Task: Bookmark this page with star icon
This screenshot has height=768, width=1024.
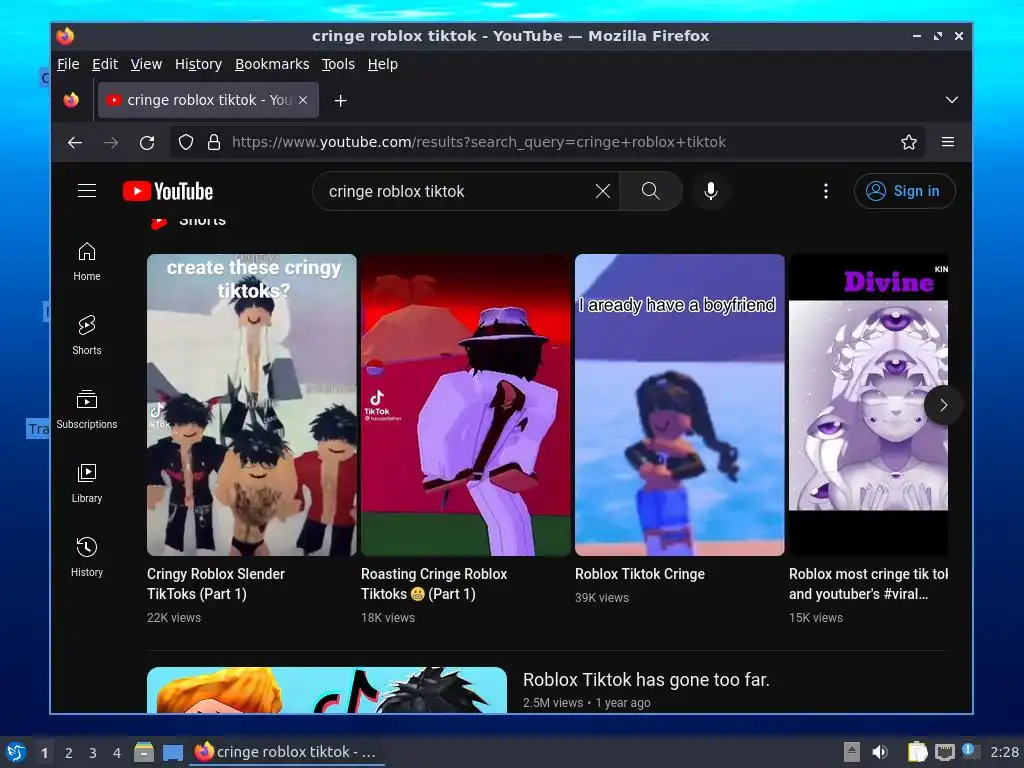Action: point(909,142)
